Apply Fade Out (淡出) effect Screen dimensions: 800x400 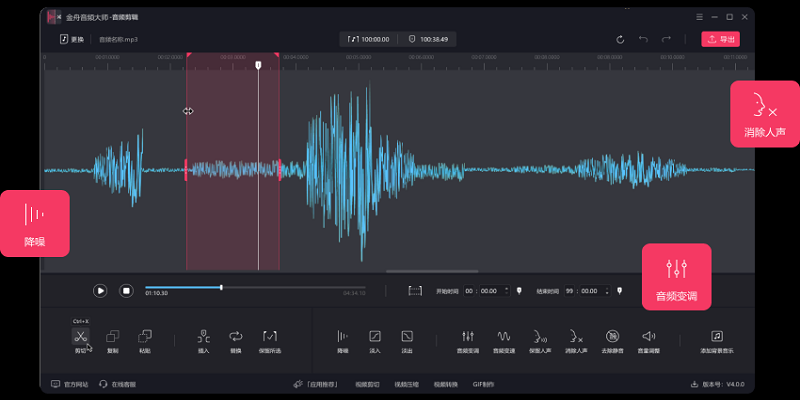pyautogui.click(x=407, y=337)
